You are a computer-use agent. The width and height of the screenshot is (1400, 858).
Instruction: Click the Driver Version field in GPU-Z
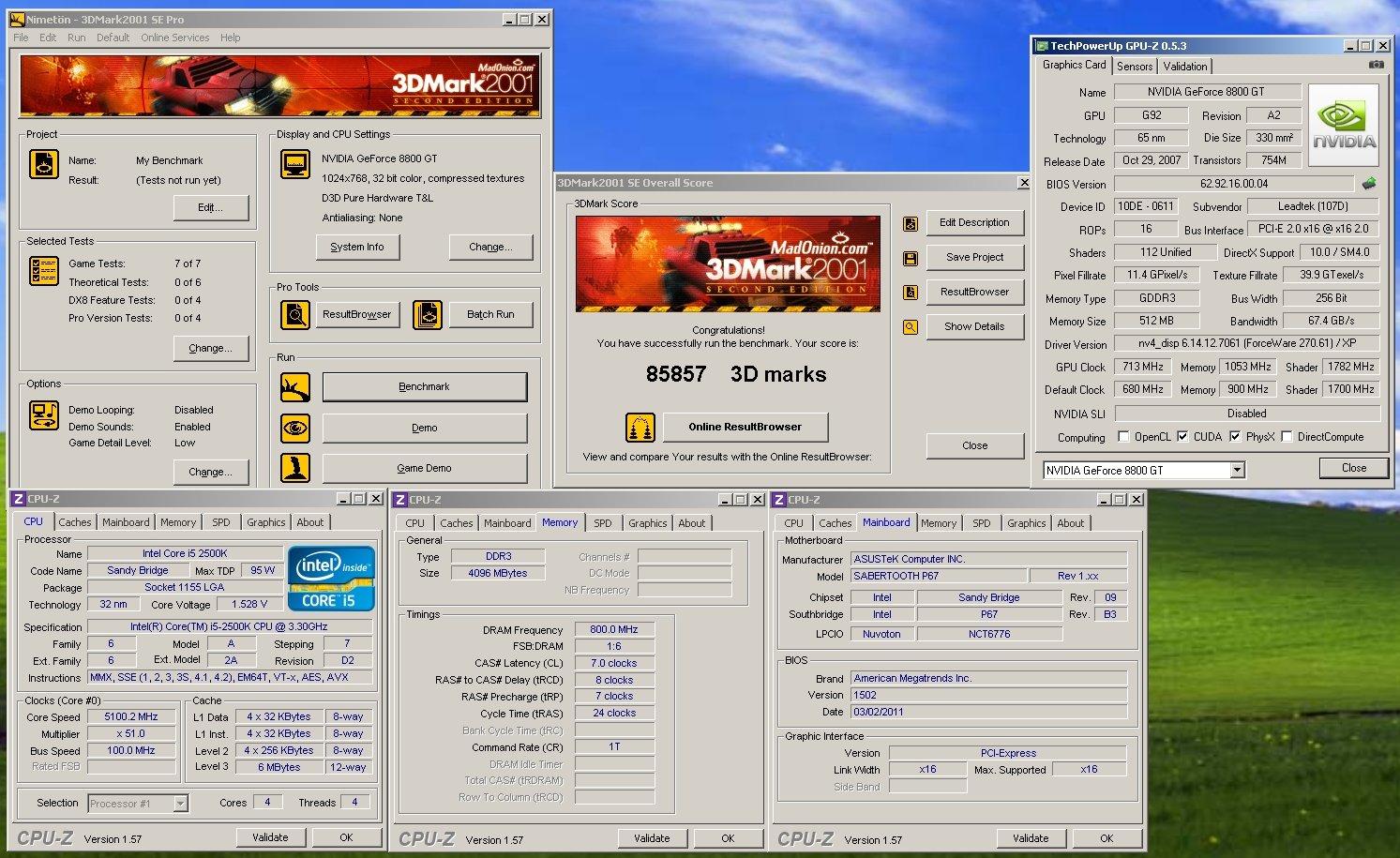1247,344
